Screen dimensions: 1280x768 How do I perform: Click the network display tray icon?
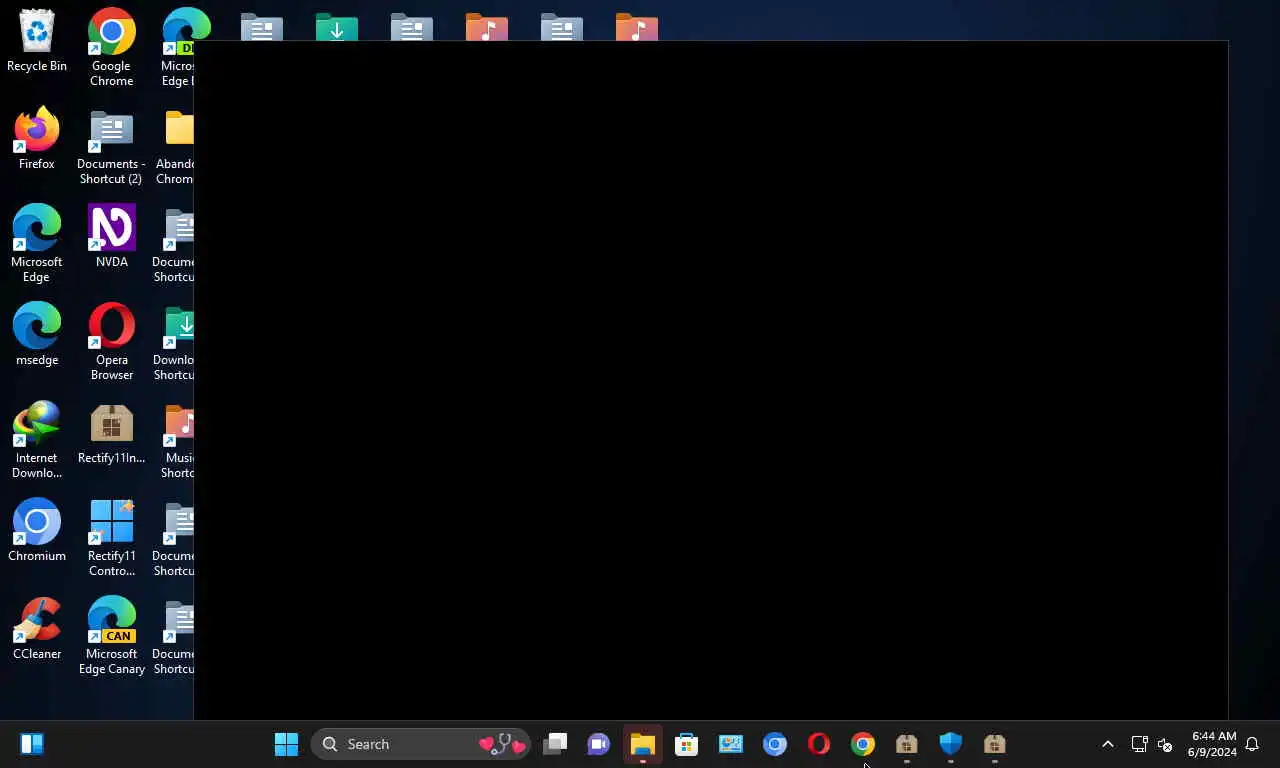pyautogui.click(x=1139, y=744)
